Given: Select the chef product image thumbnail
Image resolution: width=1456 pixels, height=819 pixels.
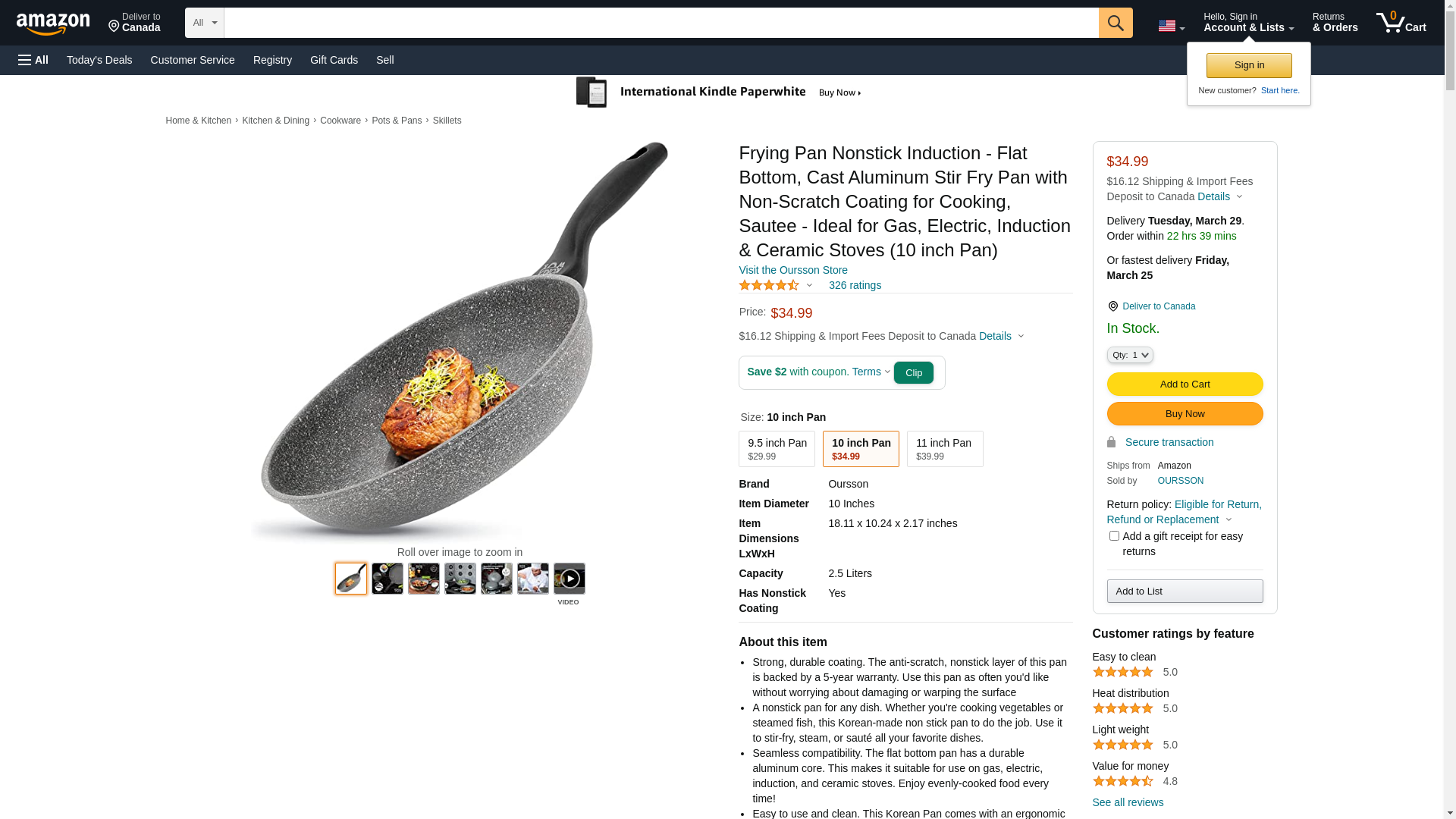Looking at the screenshot, I should coord(532,579).
